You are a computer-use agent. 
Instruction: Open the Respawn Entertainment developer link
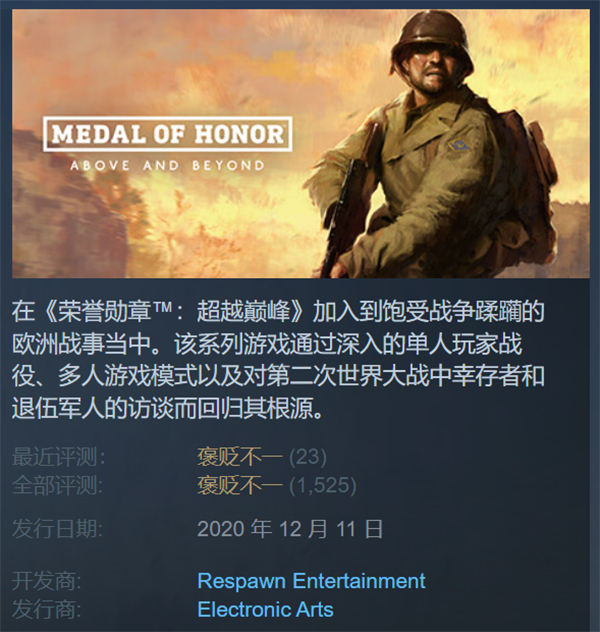[311, 581]
